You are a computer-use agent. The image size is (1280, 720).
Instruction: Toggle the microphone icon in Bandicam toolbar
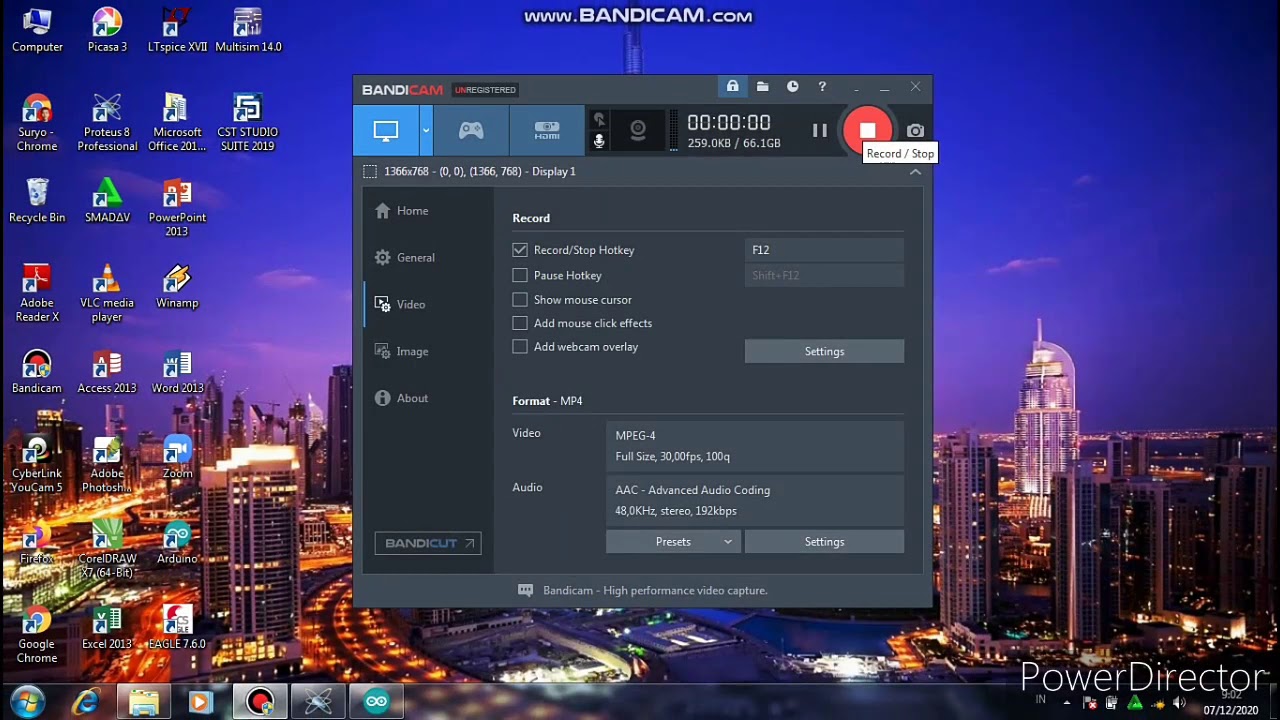click(599, 141)
